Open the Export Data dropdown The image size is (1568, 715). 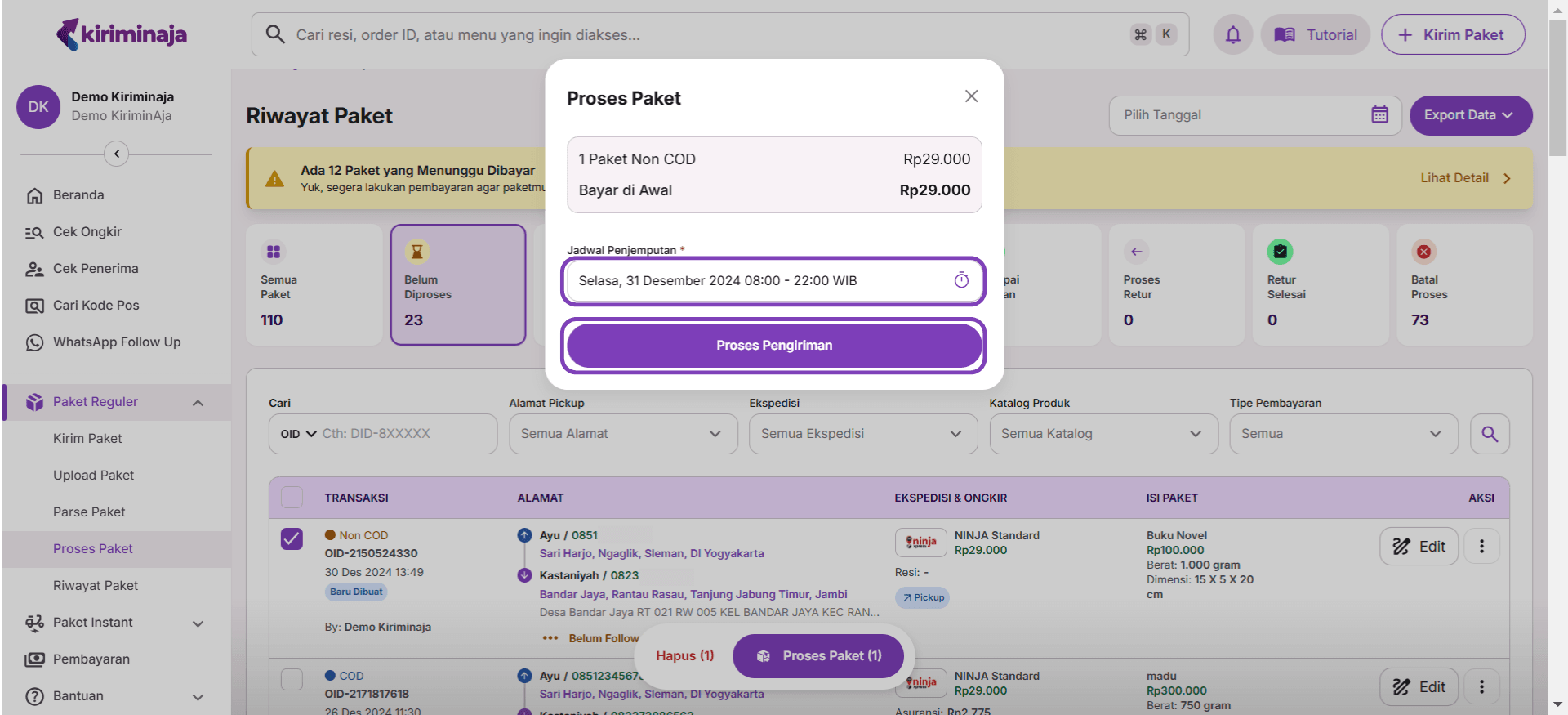(x=1470, y=115)
